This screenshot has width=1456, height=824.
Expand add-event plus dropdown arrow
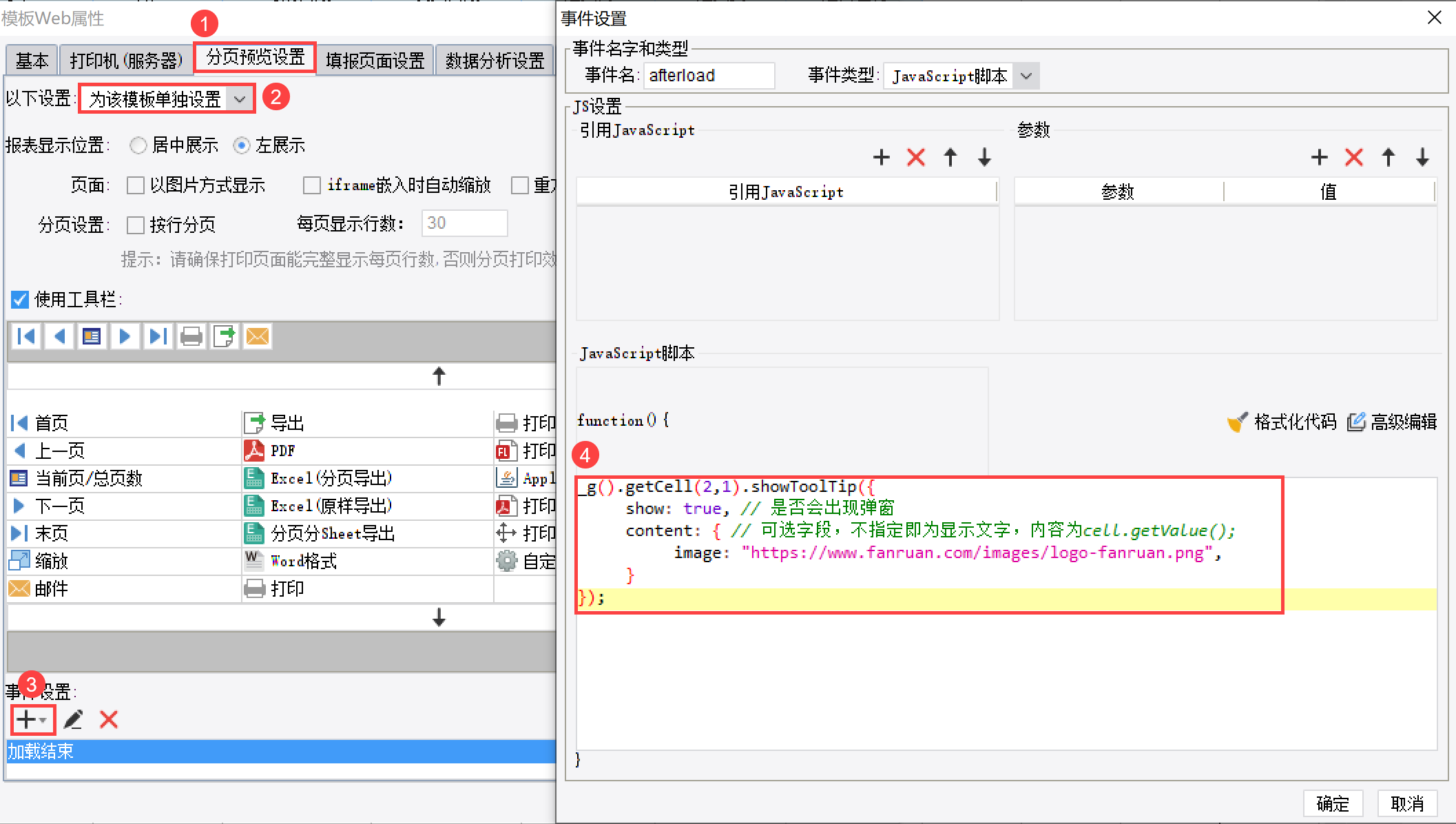pos(43,720)
